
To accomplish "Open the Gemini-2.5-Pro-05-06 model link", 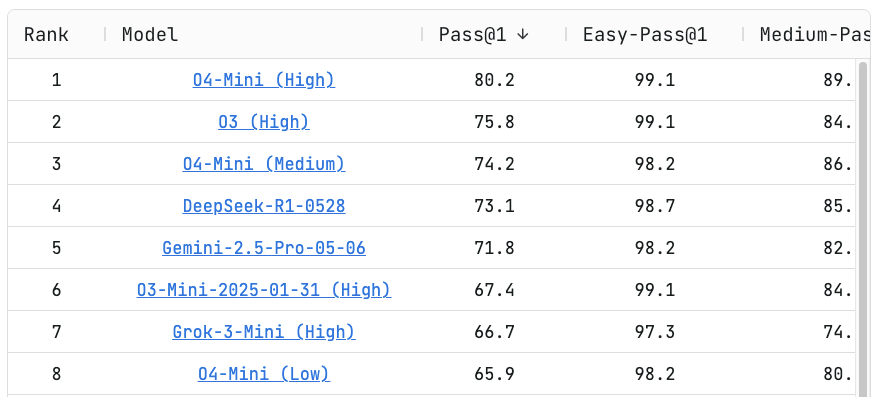I will pyautogui.click(x=263, y=248).
